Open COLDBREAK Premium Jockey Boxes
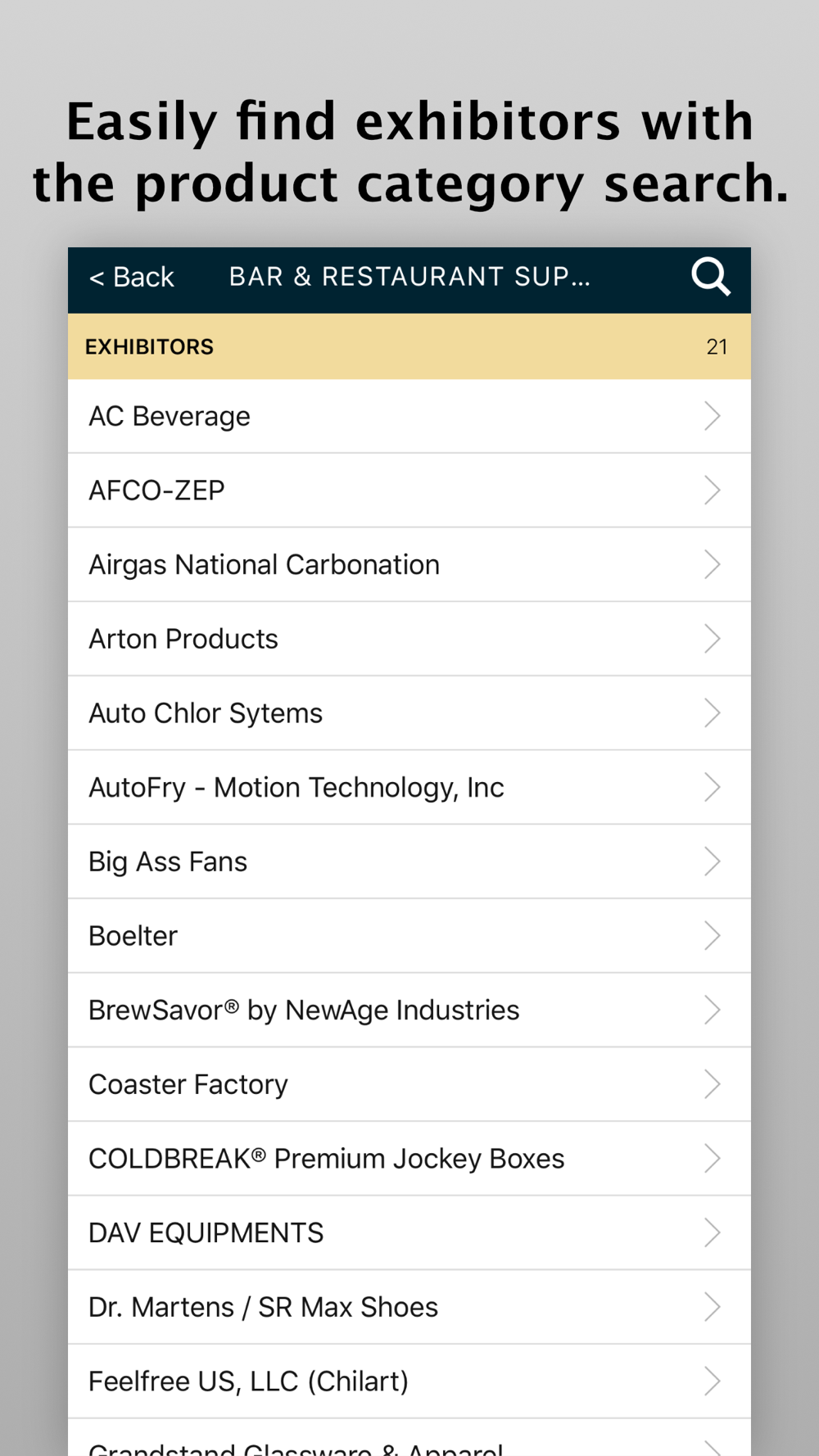 tap(326, 1159)
